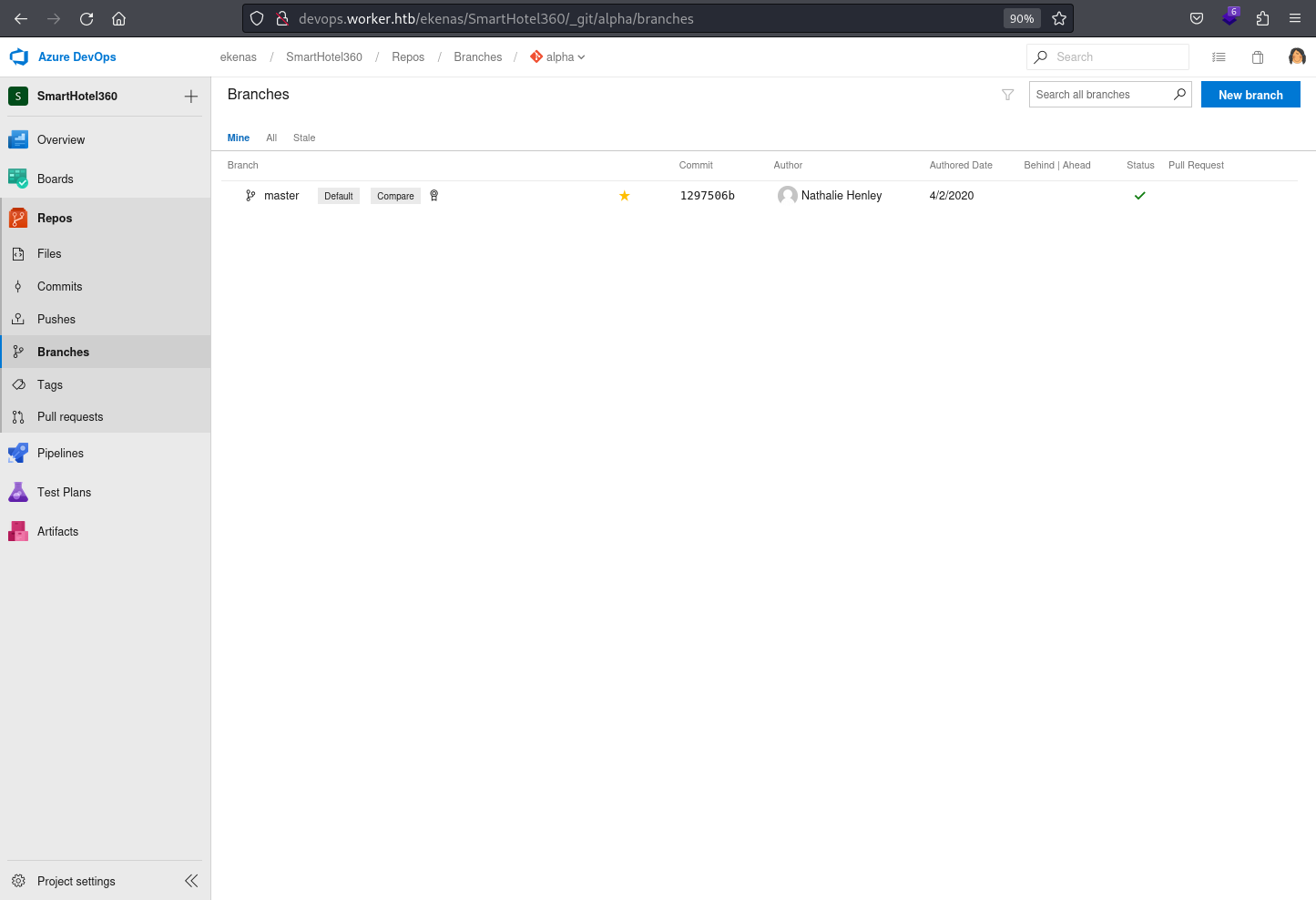Open the master branch link
Screen dimensions: 1316x900
[281, 196]
